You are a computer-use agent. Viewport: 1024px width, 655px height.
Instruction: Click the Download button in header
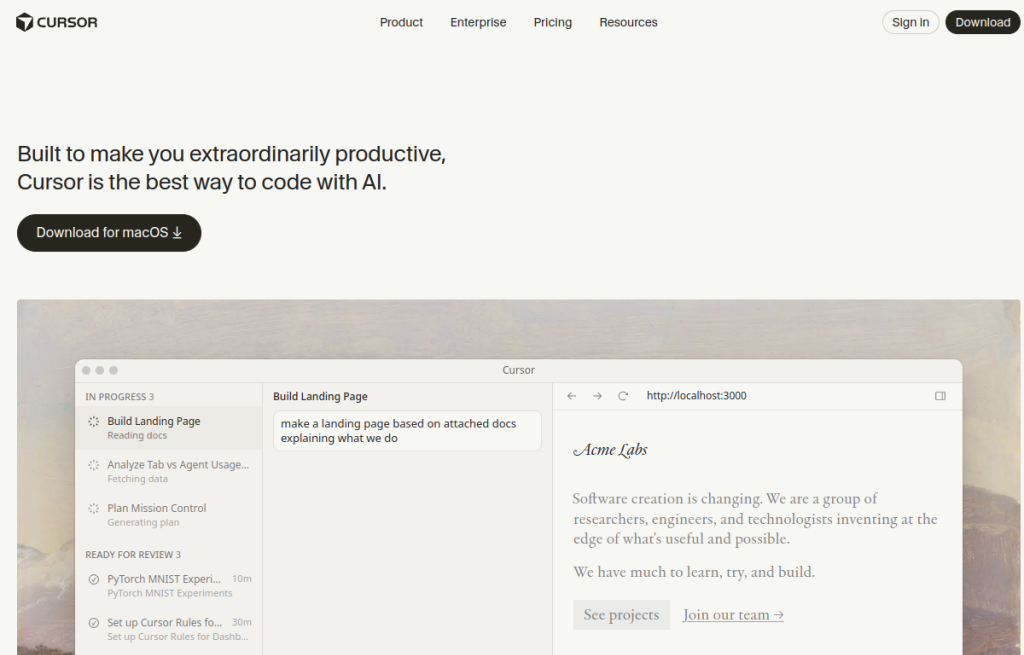click(x=982, y=22)
